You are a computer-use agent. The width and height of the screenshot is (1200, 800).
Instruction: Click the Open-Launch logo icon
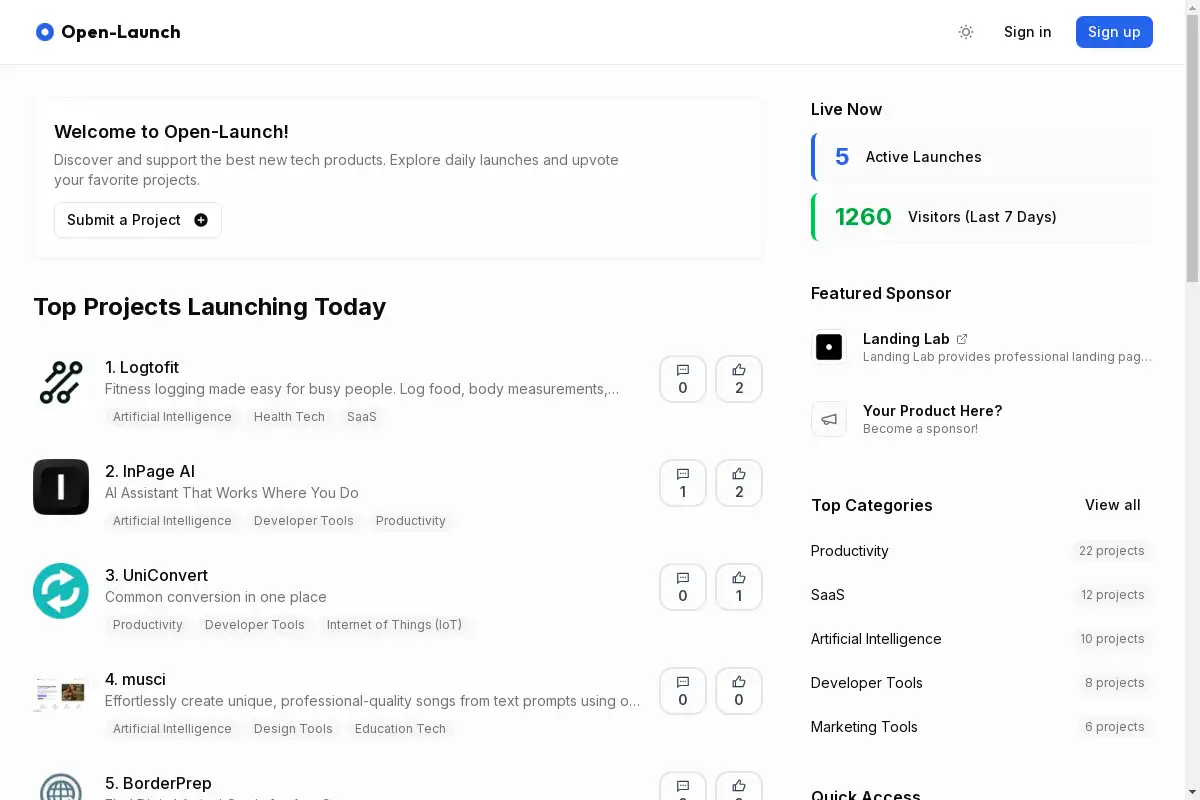44,32
